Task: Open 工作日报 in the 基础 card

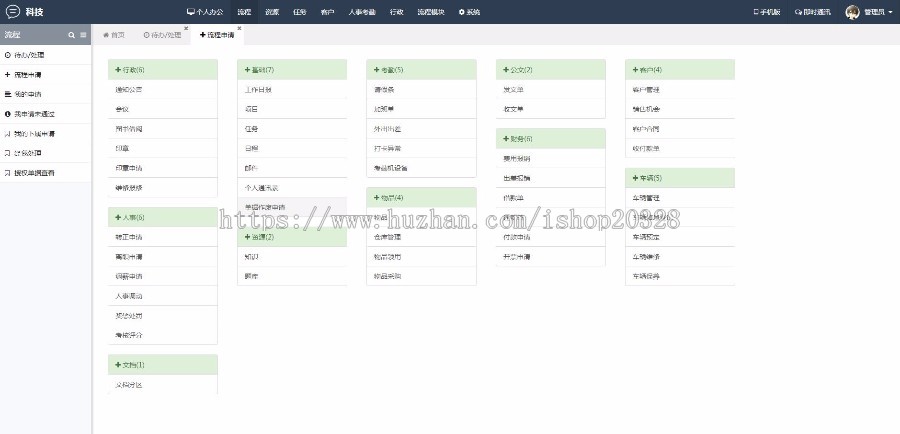Action: [x=292, y=90]
